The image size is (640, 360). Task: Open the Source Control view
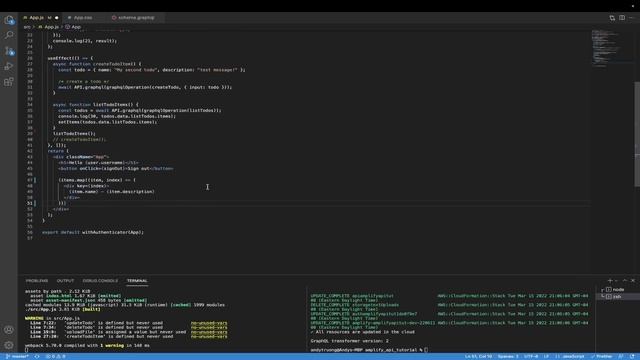click(x=9, y=51)
